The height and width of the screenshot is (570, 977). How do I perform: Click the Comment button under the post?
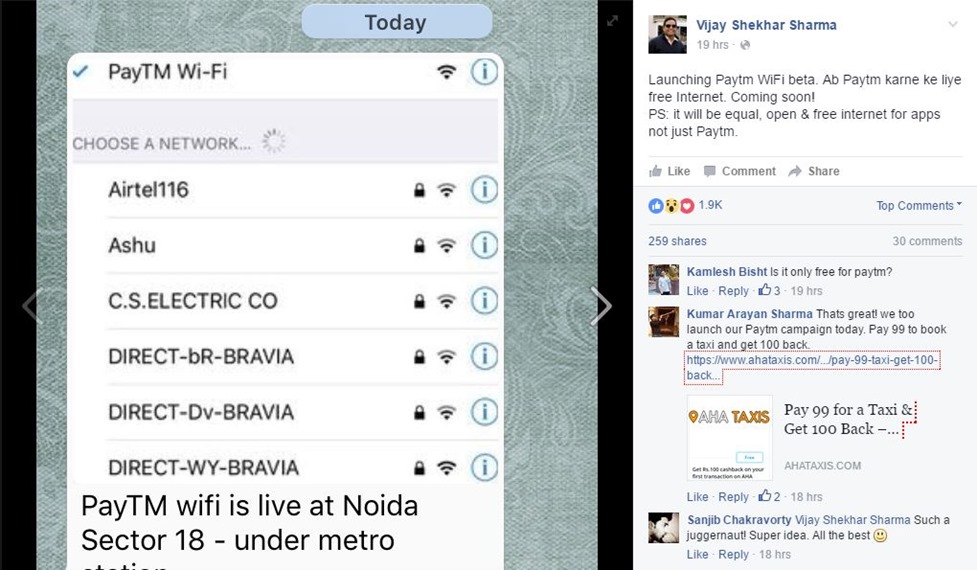(x=740, y=171)
